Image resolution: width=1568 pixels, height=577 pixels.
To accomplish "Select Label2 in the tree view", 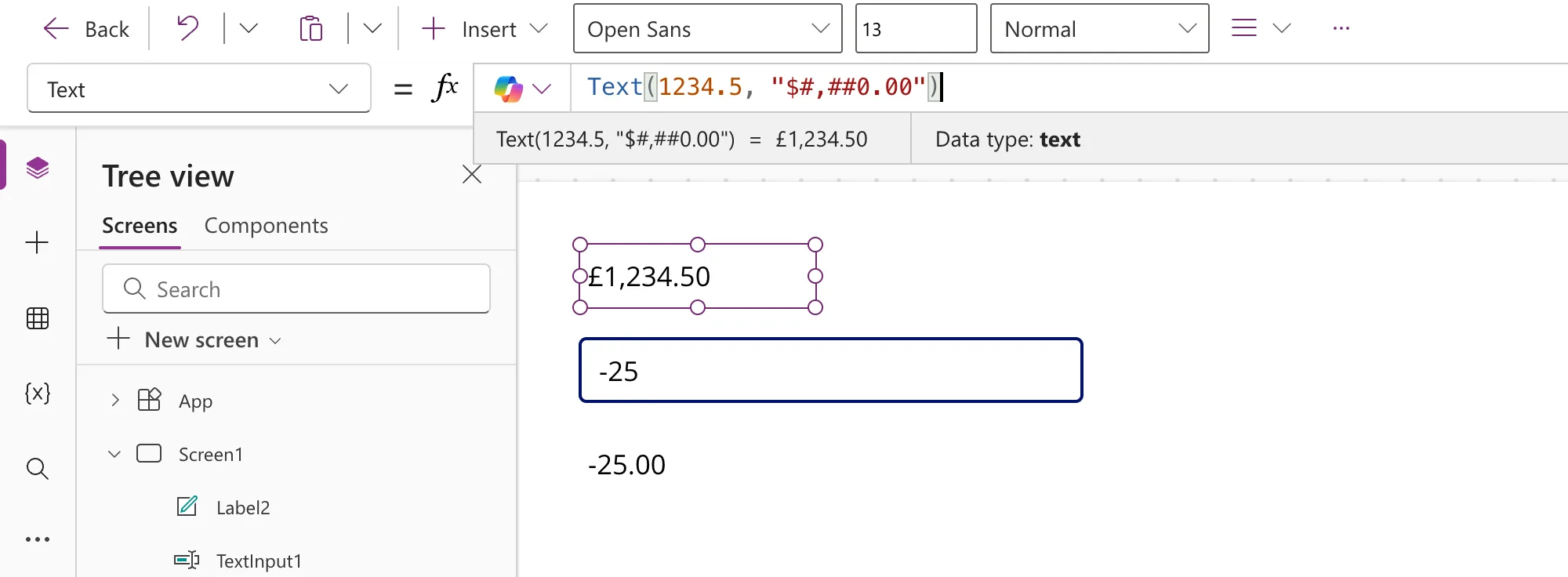I will pyautogui.click(x=242, y=507).
